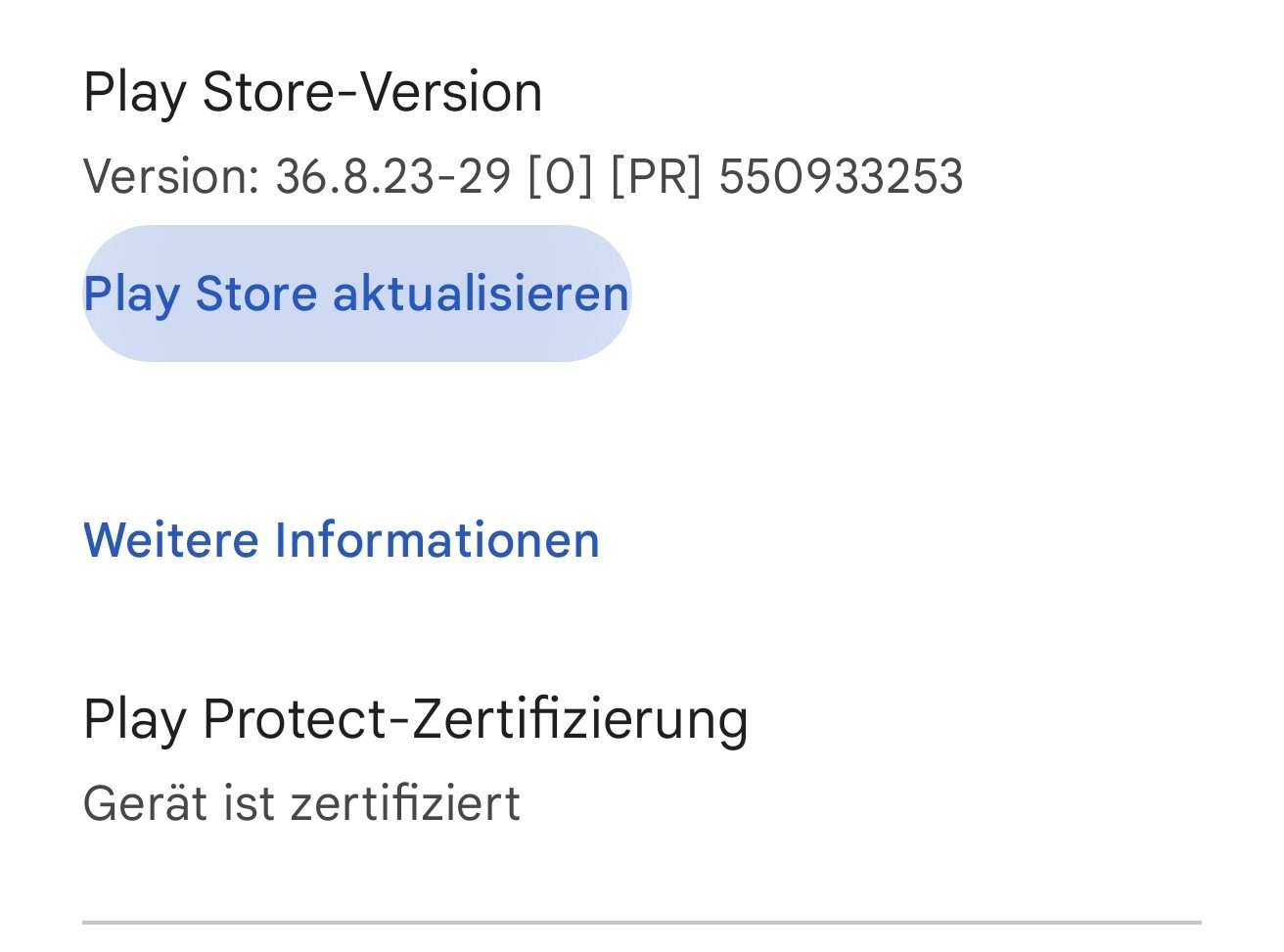Tap the [0] tag in version line
Screen dimensions: 1284x952
560,177
